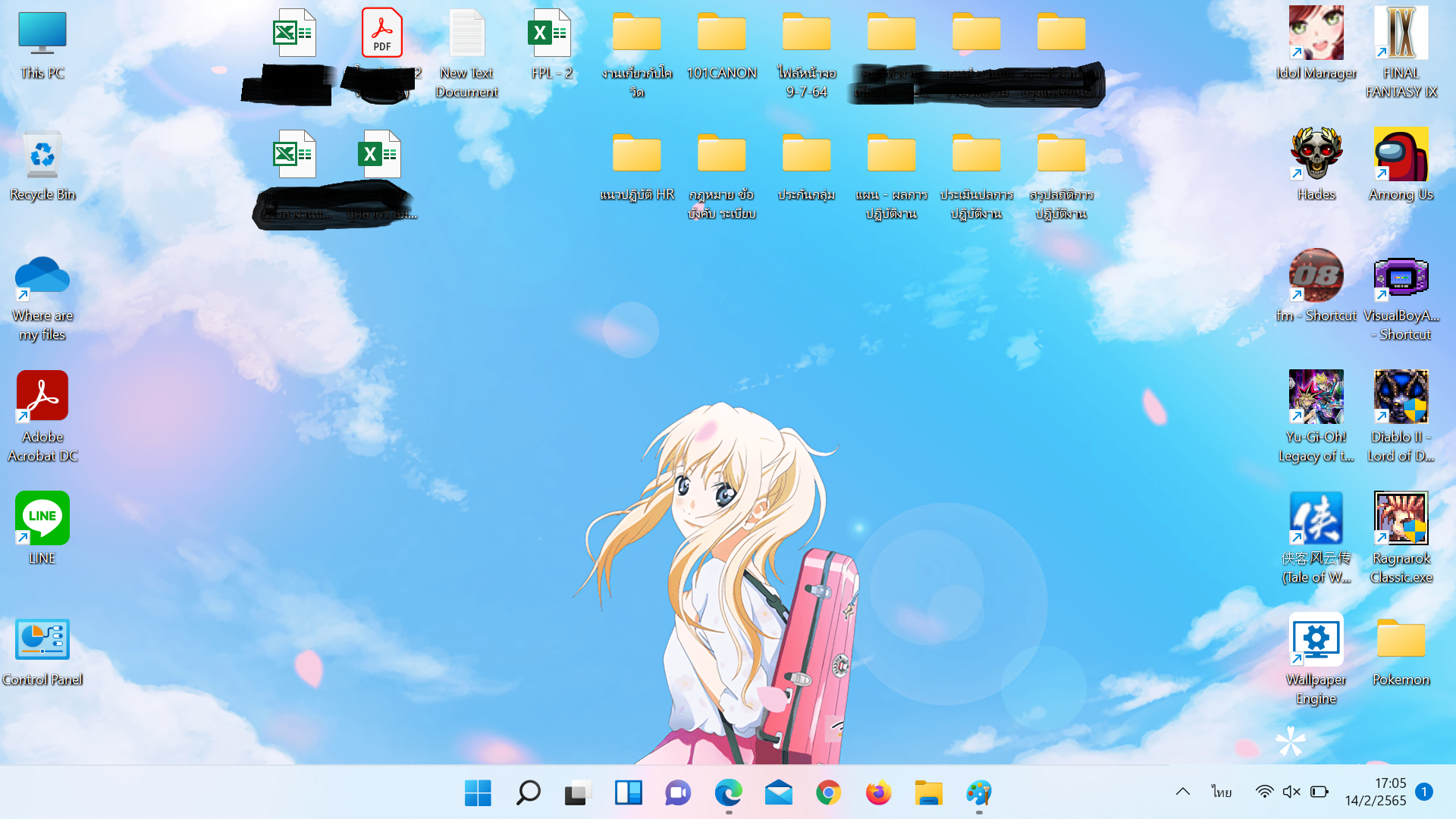
Task: Select the second folder in the second row
Action: point(721,176)
